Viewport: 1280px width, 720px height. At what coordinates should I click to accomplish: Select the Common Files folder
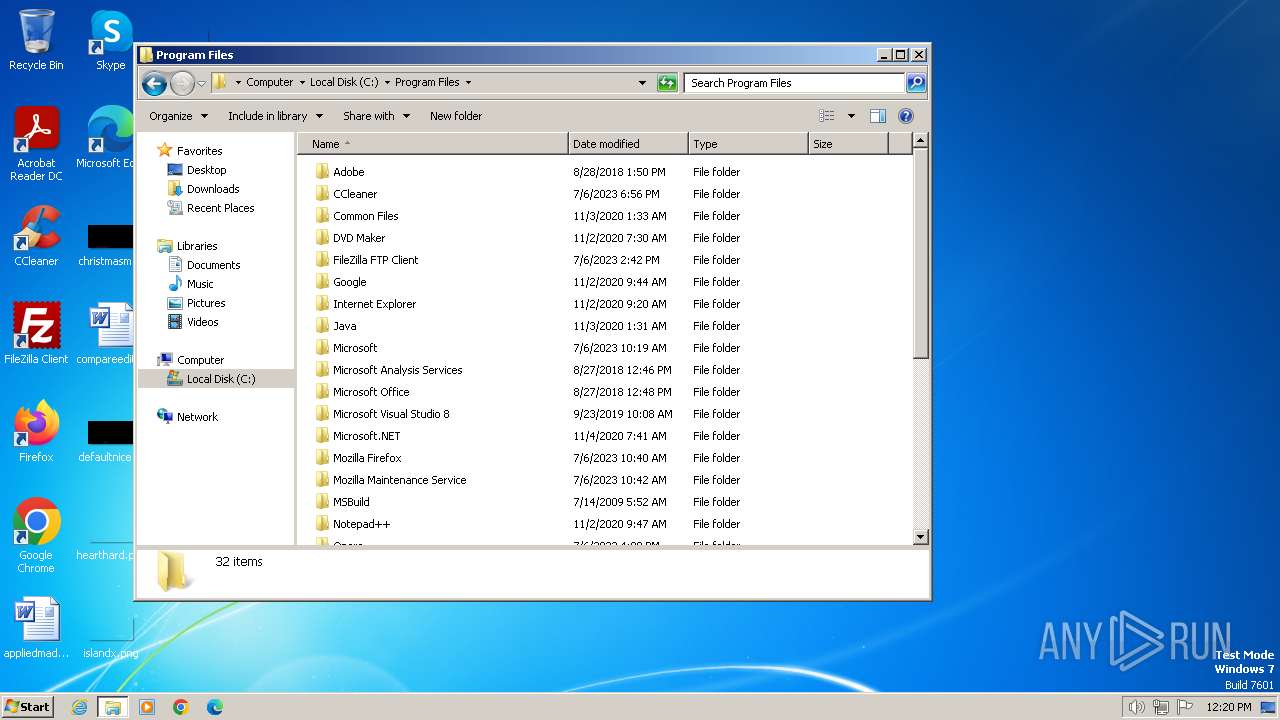(365, 216)
